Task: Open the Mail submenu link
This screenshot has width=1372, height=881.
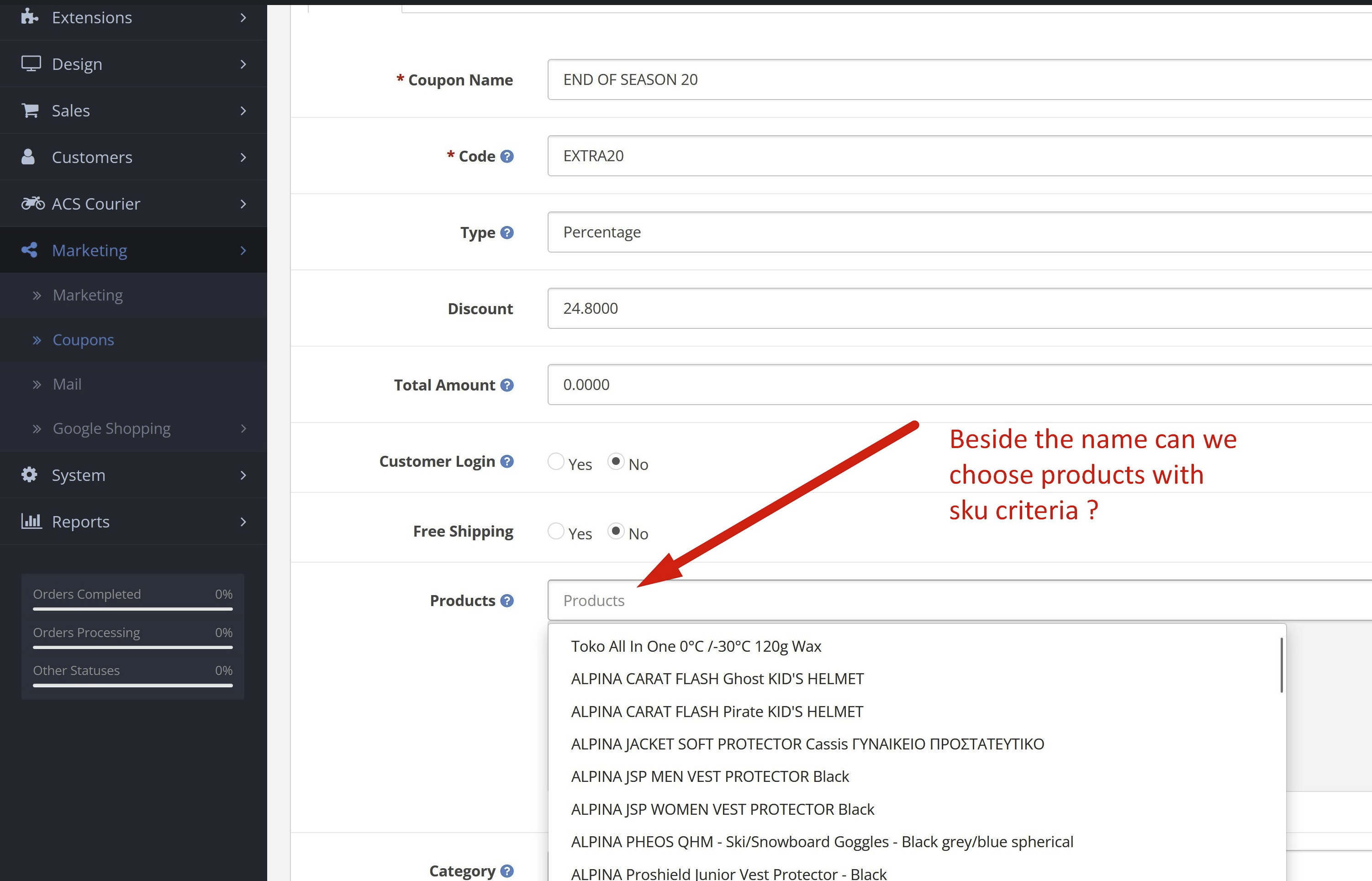Action: 133,385
